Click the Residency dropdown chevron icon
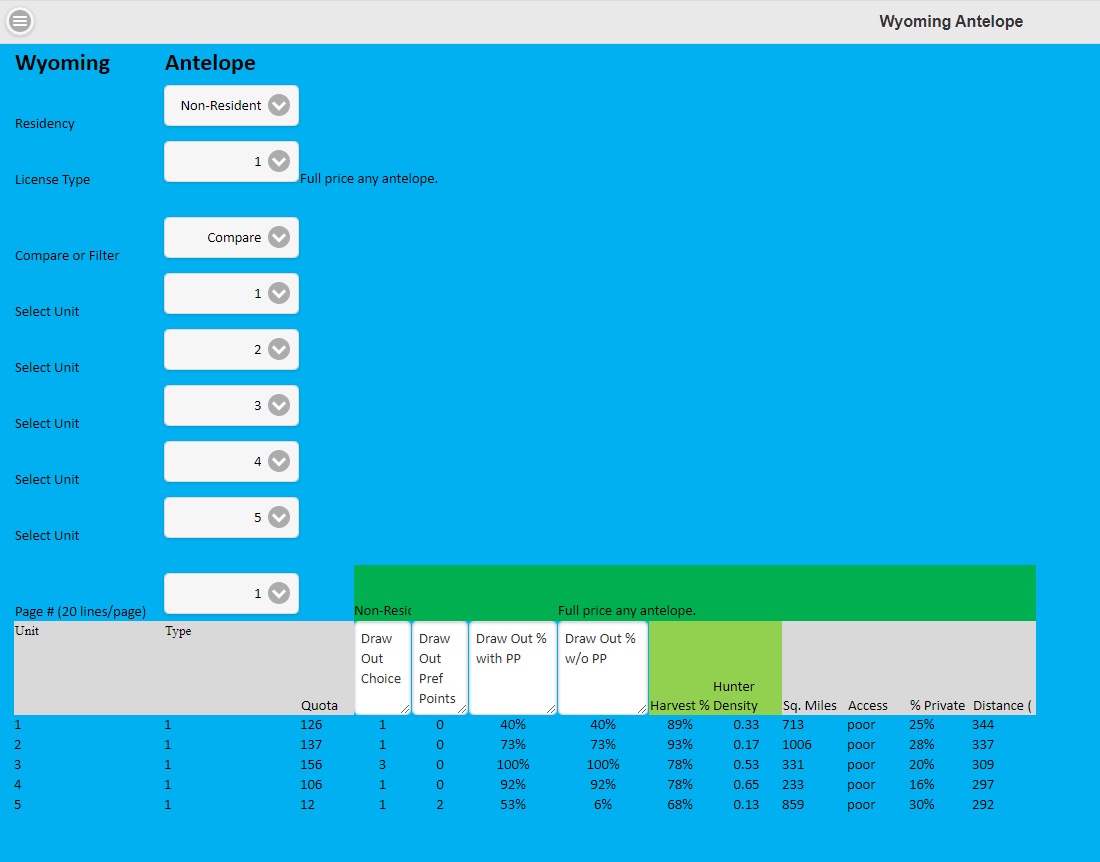This screenshot has height=862, width=1100. pos(279,106)
